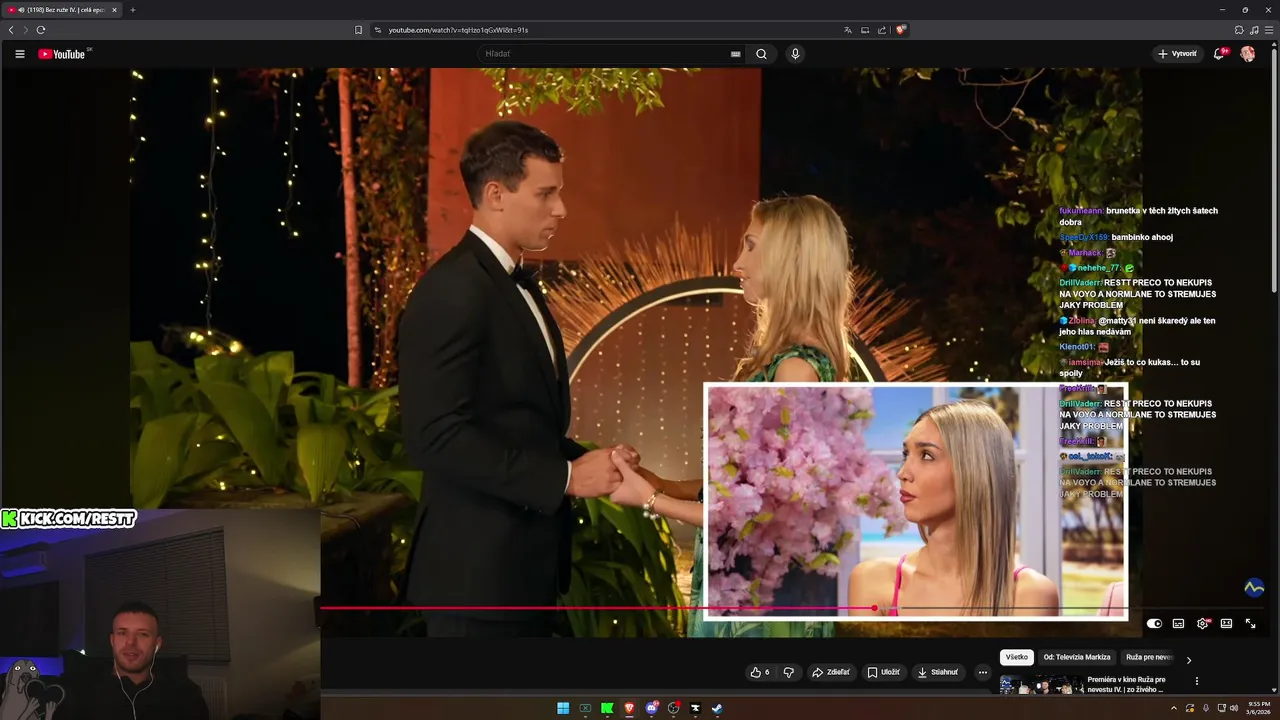This screenshot has height=720, width=1280.
Task: Click the Hľadať search field
Action: 610,54
